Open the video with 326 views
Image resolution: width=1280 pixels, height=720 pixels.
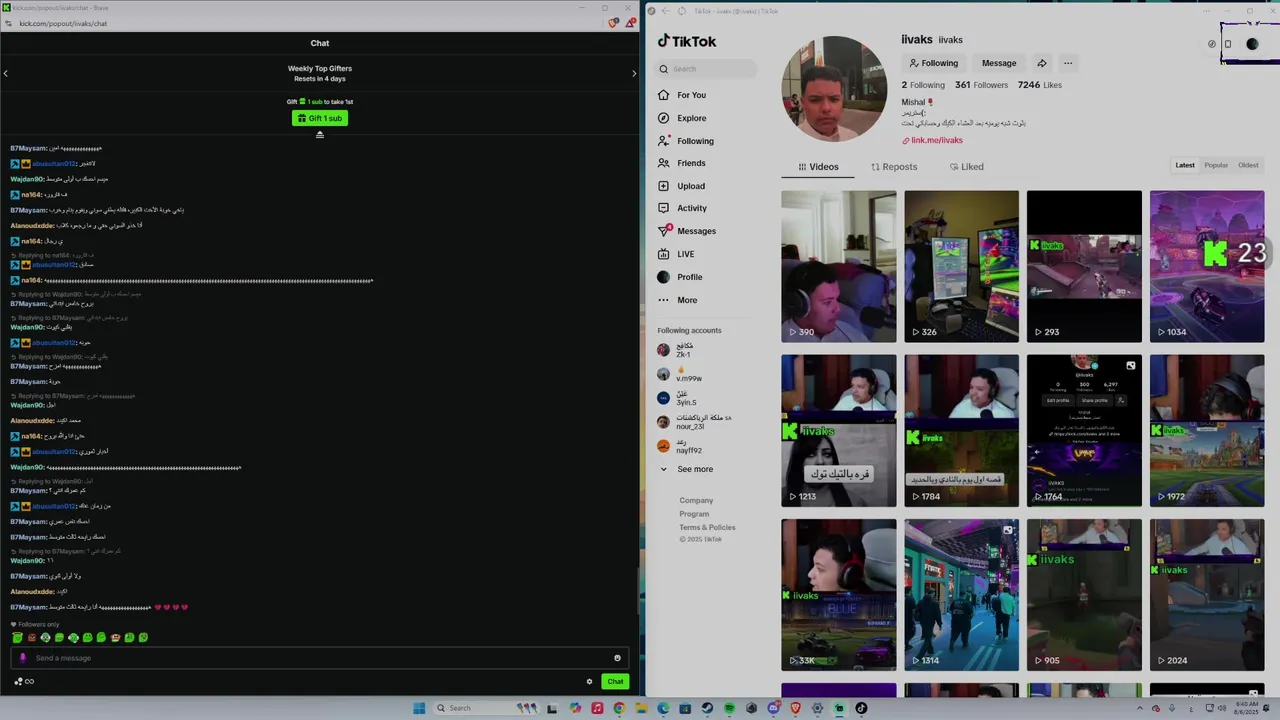[x=961, y=266]
